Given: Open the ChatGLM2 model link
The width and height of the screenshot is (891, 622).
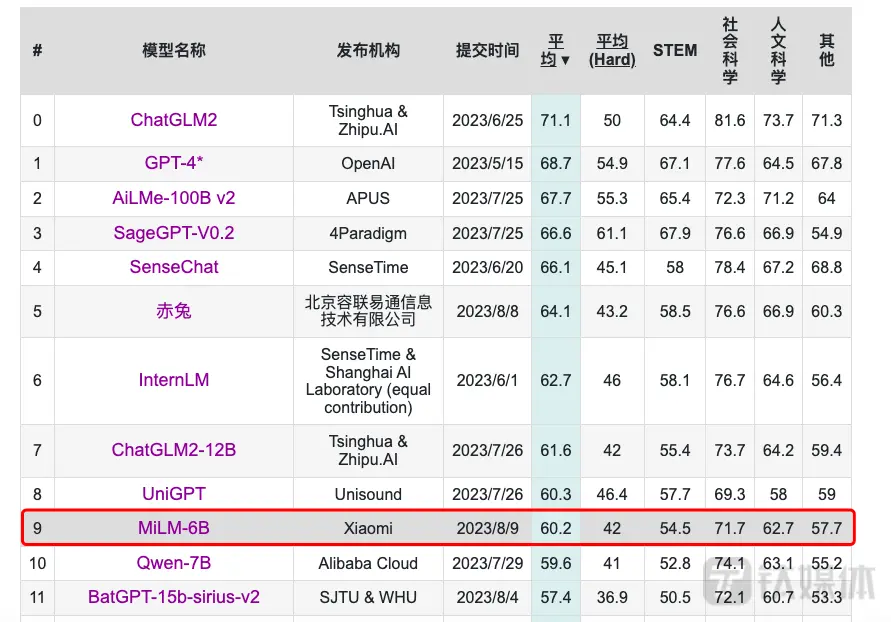Looking at the screenshot, I should [x=173, y=120].
